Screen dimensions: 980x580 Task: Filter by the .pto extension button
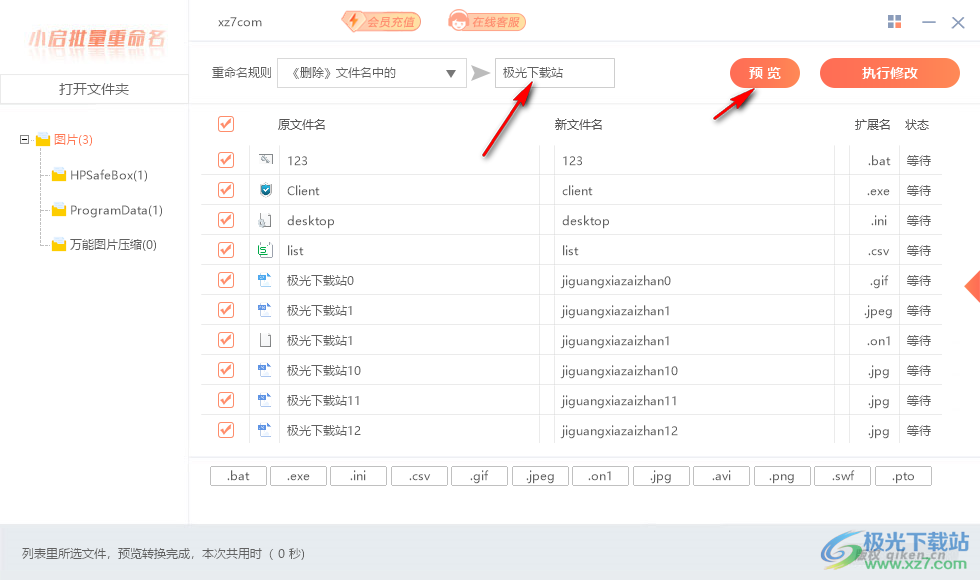pos(903,476)
